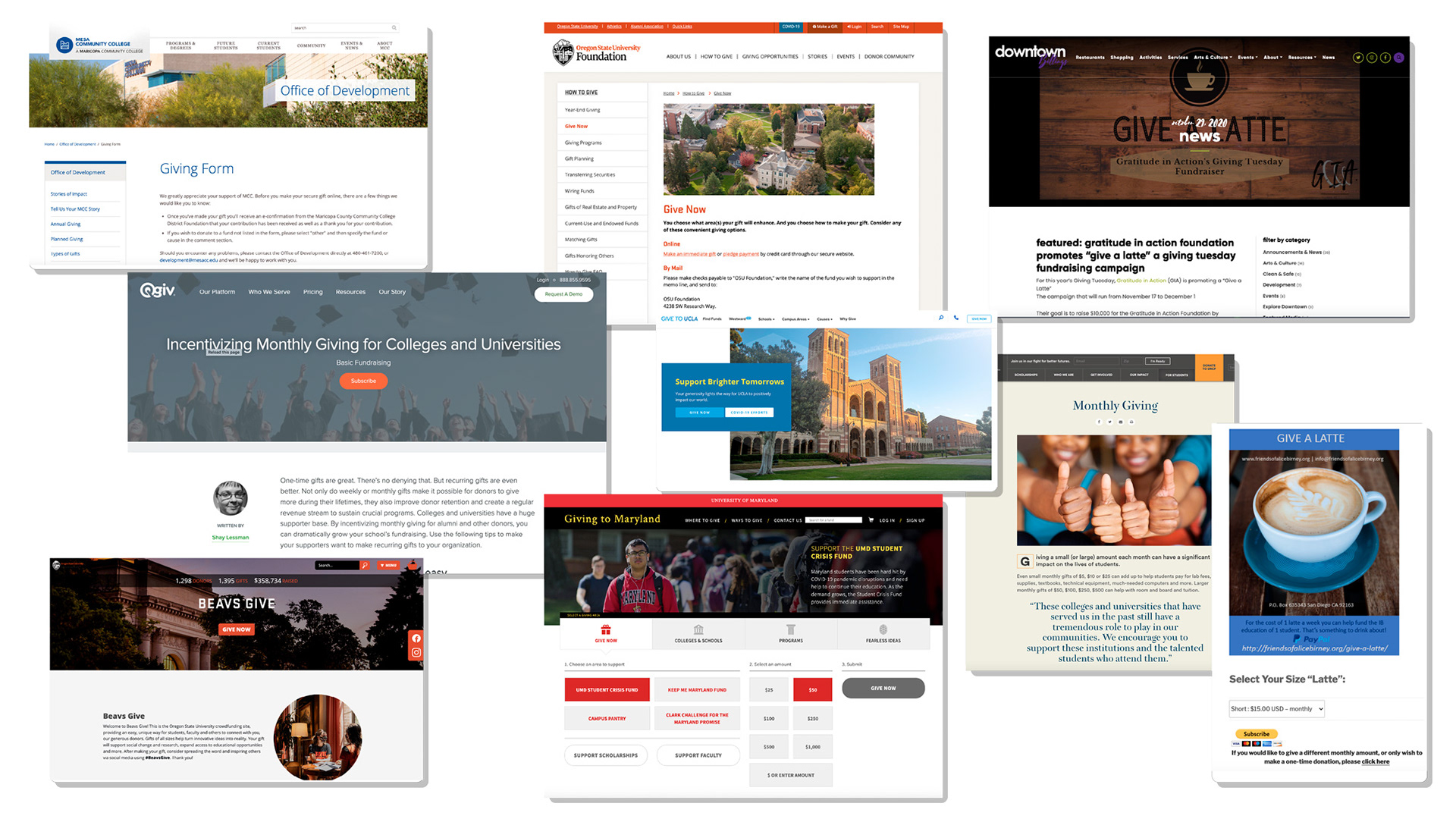Open Where To Give on Giving to Maryland
Viewport: 1456px width, 819px height.
tap(702, 520)
